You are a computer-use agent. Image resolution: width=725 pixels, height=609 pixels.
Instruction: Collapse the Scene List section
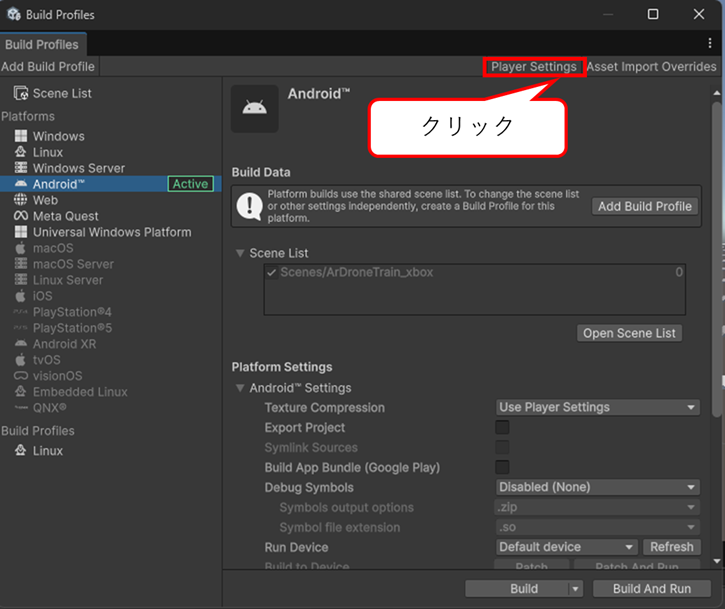pos(240,253)
